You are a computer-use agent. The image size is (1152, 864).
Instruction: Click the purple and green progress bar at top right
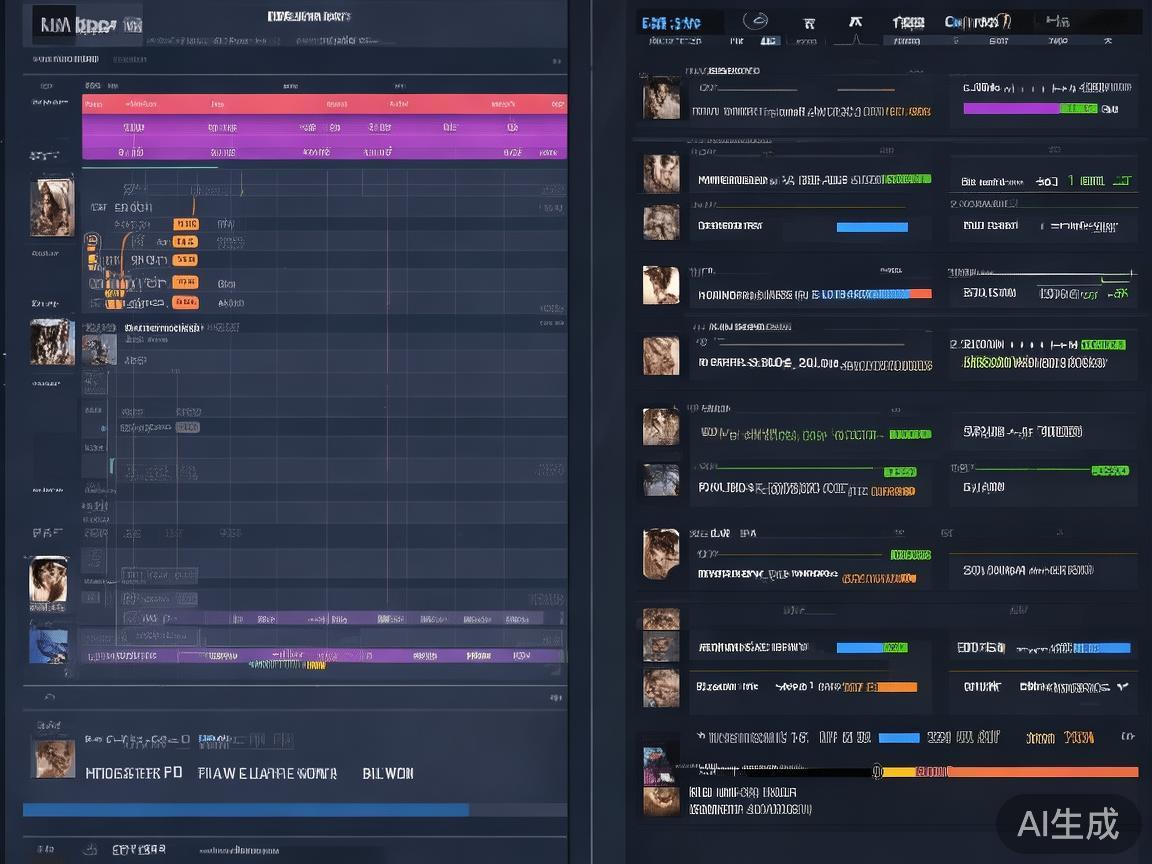click(x=1030, y=108)
